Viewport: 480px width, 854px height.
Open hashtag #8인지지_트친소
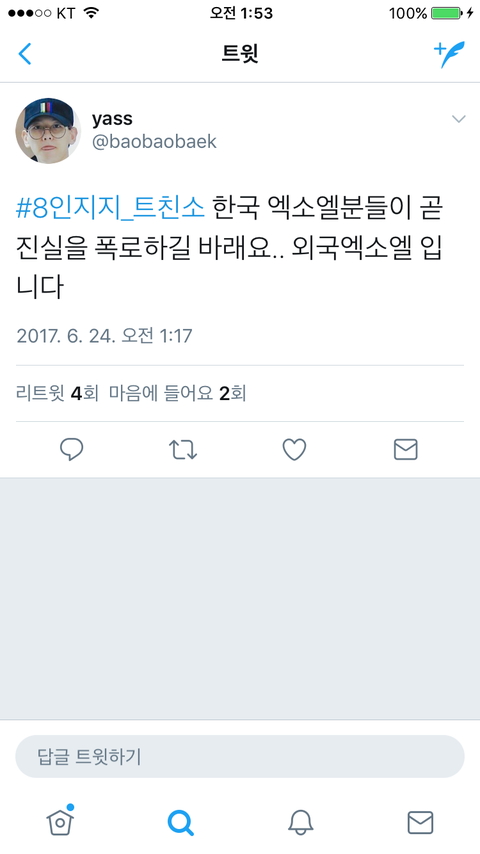tap(110, 209)
